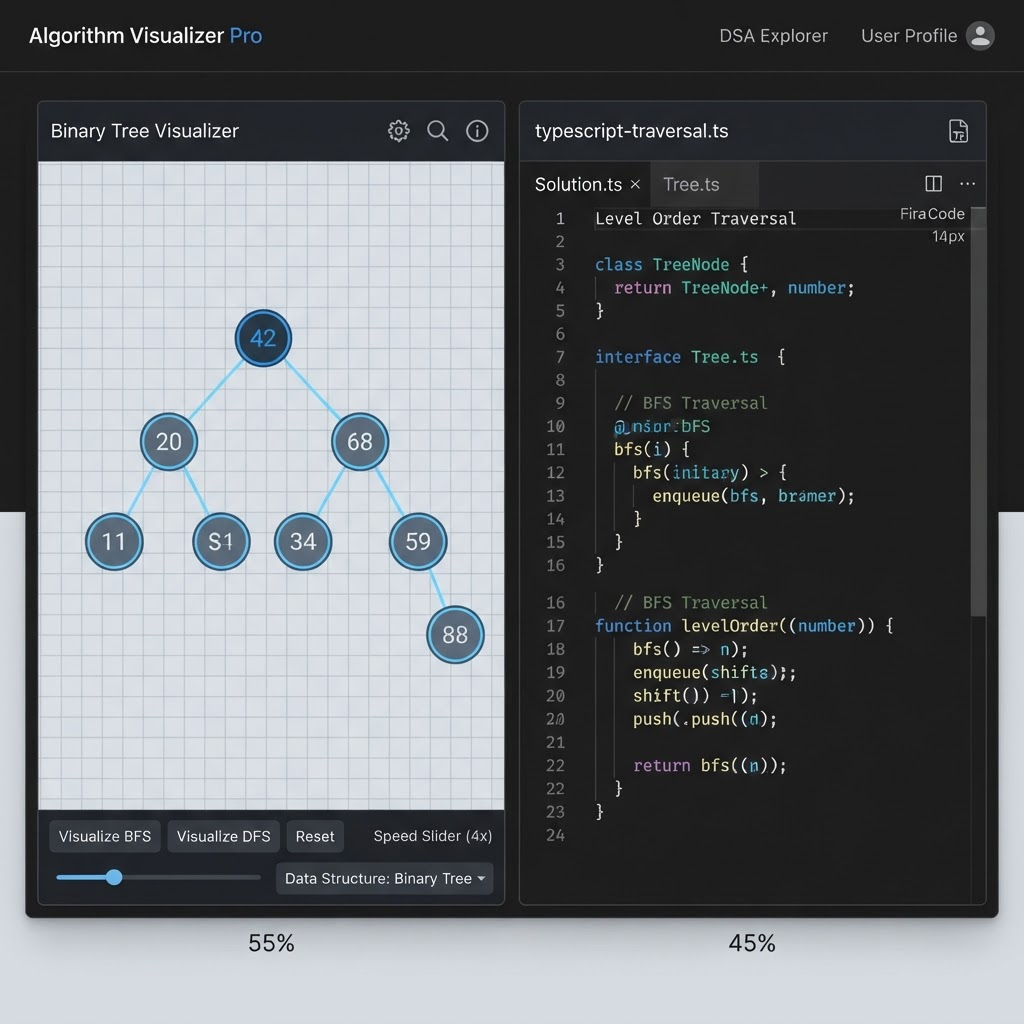Switch to the Solution.ts tab
The width and height of the screenshot is (1024, 1024).
pos(578,185)
